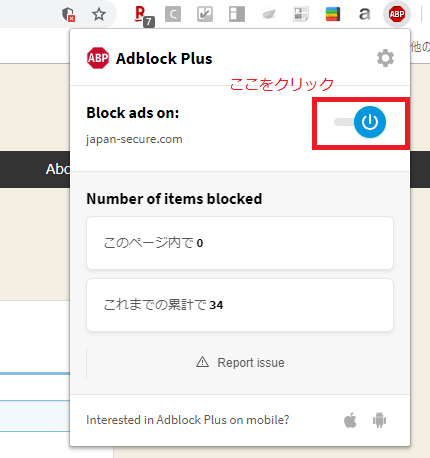Click the split-panel layout extension icon
The height and width of the screenshot is (458, 430).
237,14
